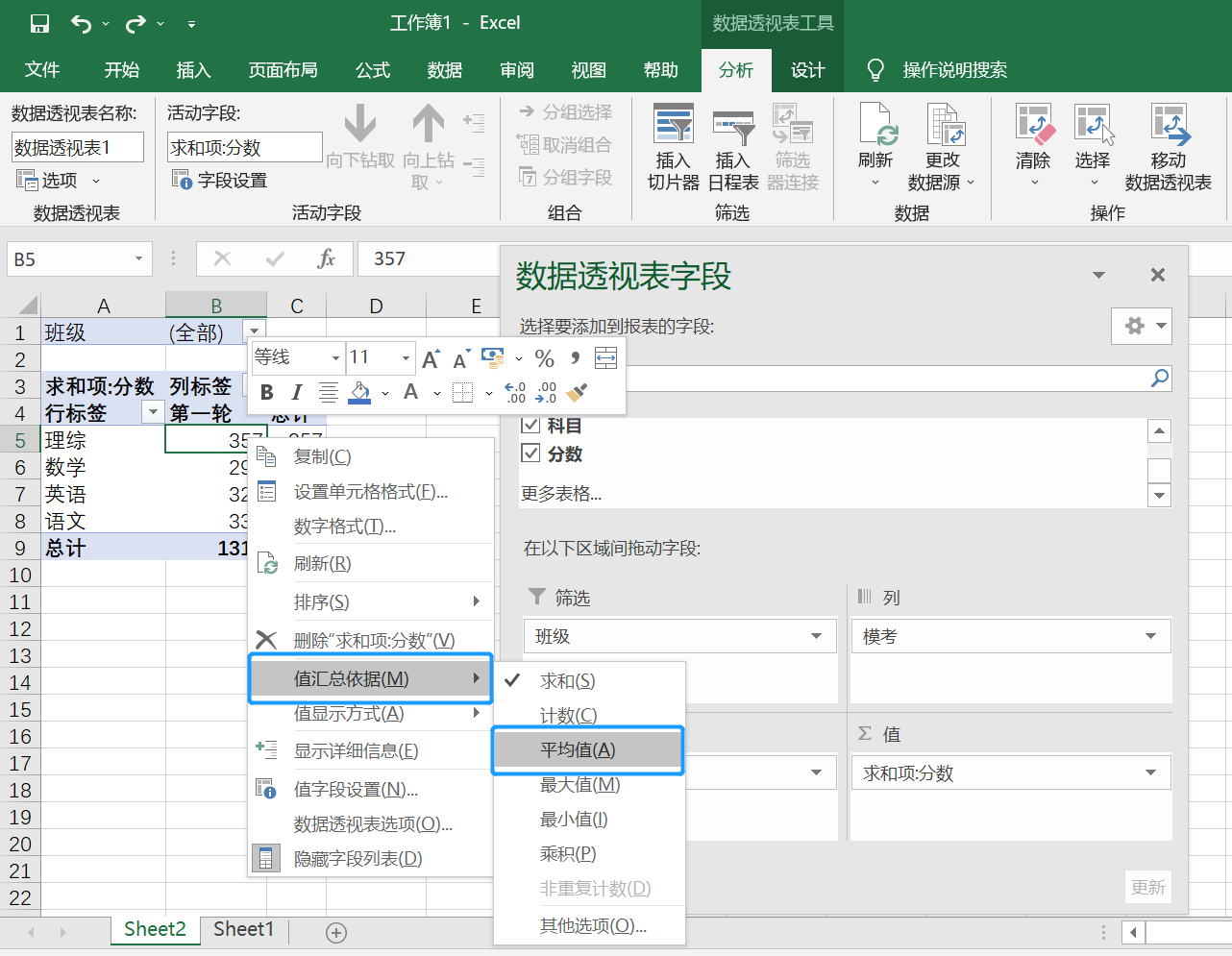Click the Save icon in title bar

[x=39, y=23]
